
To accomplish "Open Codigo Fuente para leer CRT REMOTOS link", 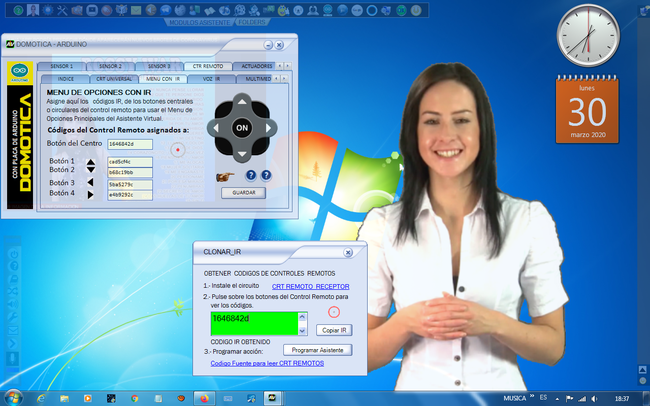I will click(x=267, y=363).
